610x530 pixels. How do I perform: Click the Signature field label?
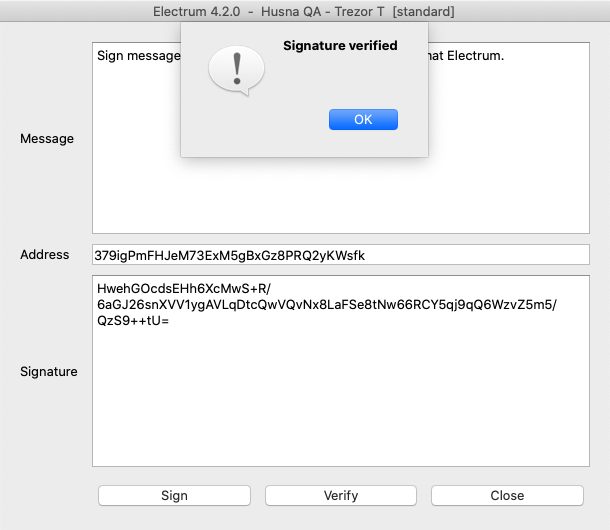pyautogui.click(x=49, y=372)
